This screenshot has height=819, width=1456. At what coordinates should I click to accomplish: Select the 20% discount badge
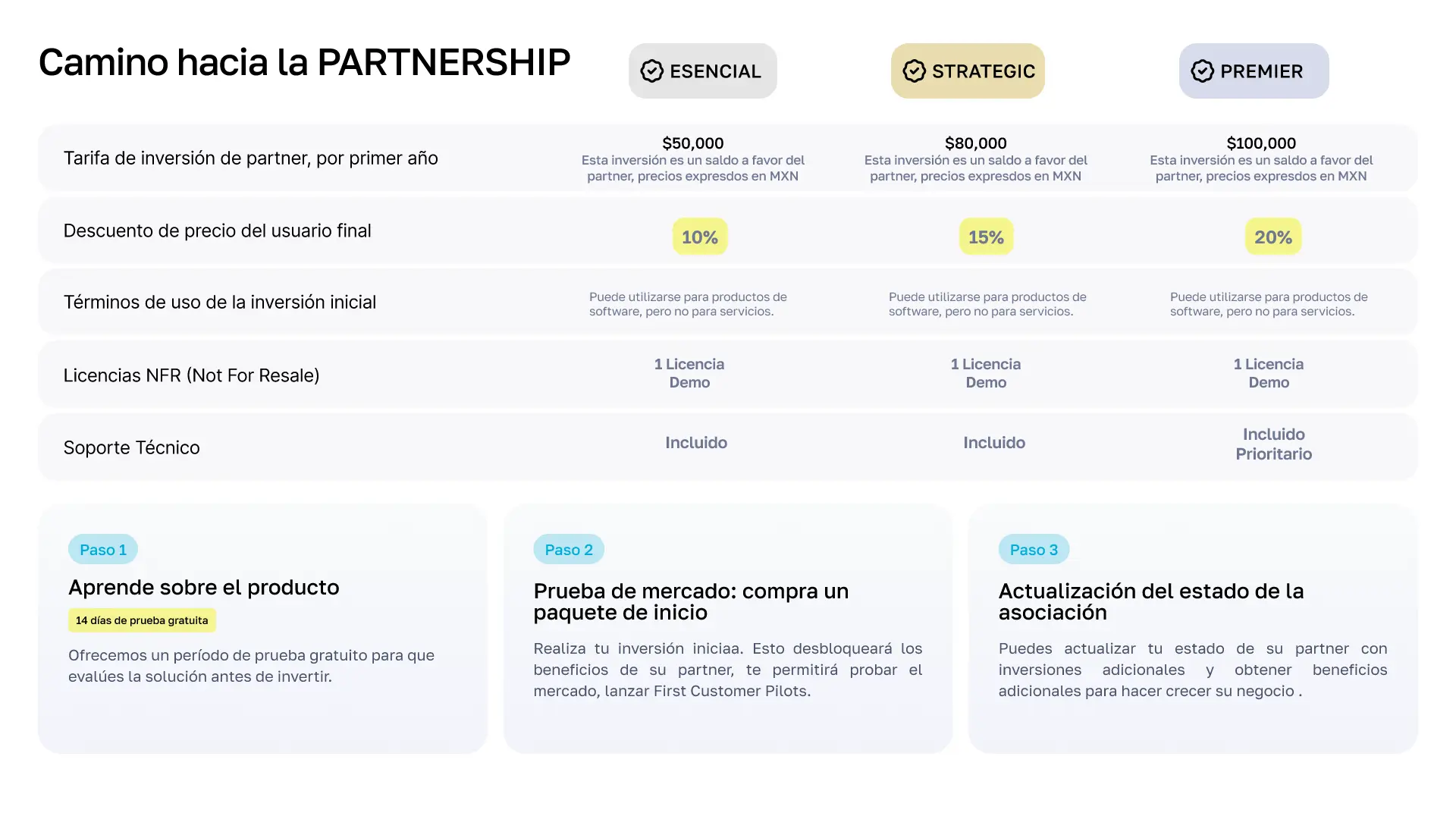coord(1272,237)
